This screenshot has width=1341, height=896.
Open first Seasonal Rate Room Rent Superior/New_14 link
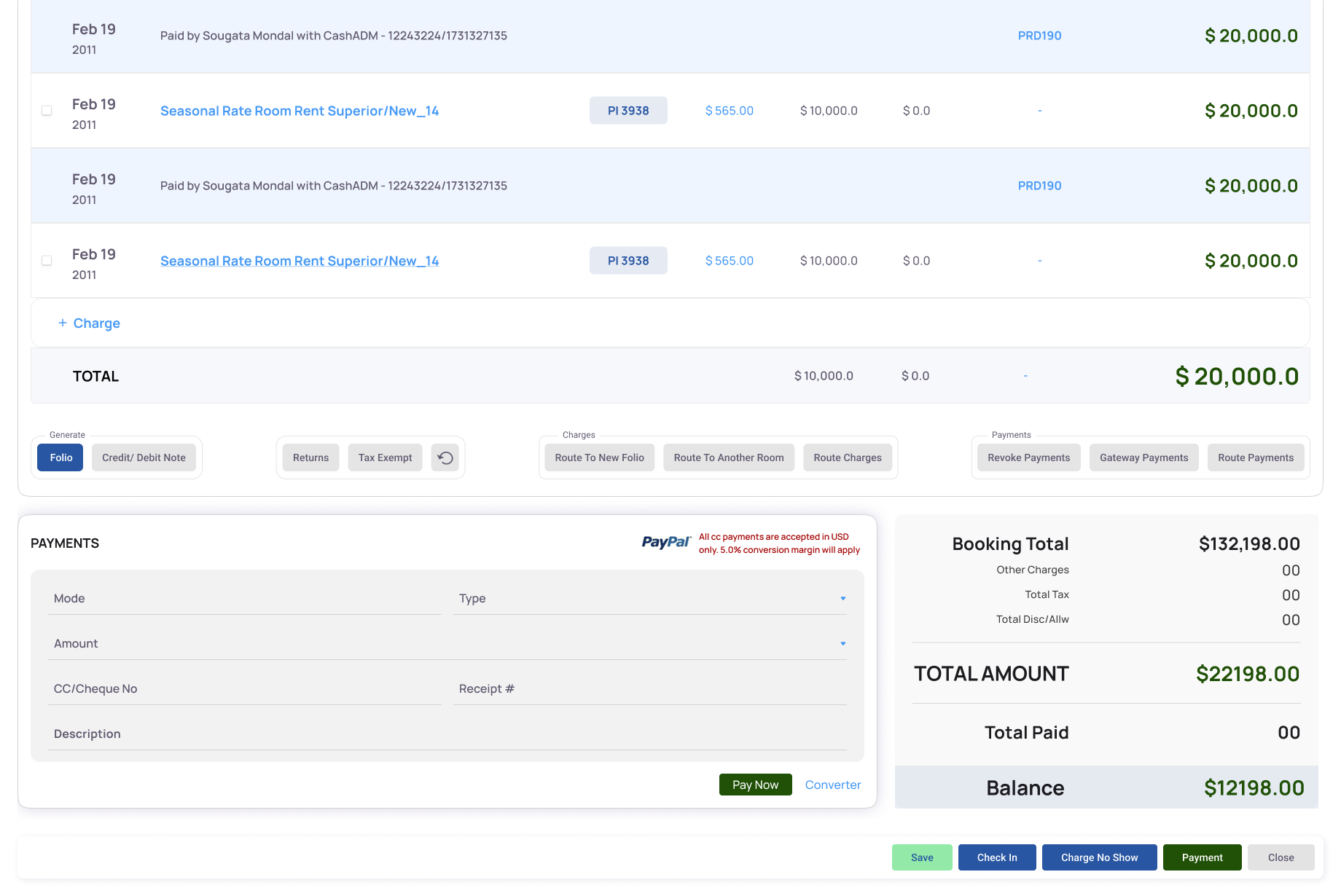[300, 111]
